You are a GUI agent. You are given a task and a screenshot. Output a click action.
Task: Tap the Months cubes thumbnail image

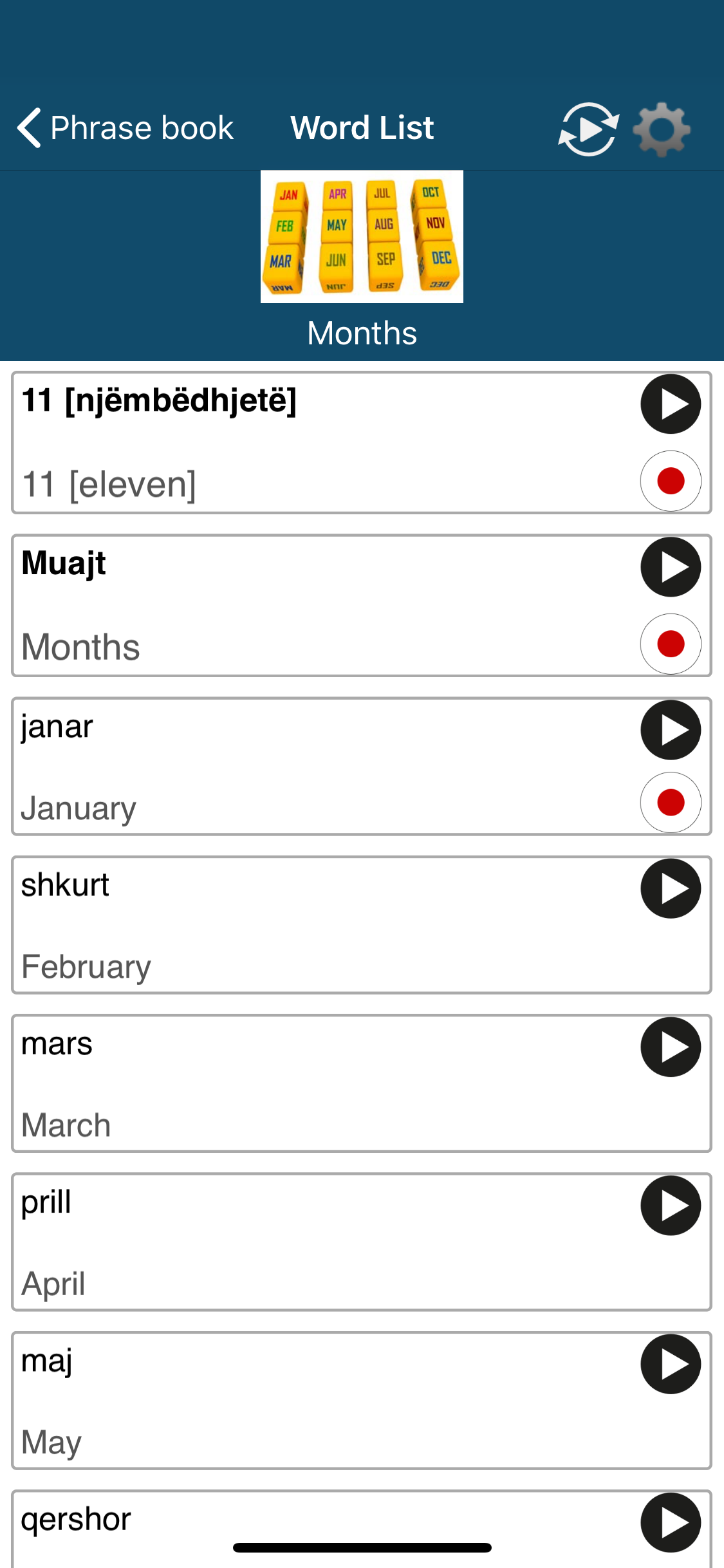362,236
